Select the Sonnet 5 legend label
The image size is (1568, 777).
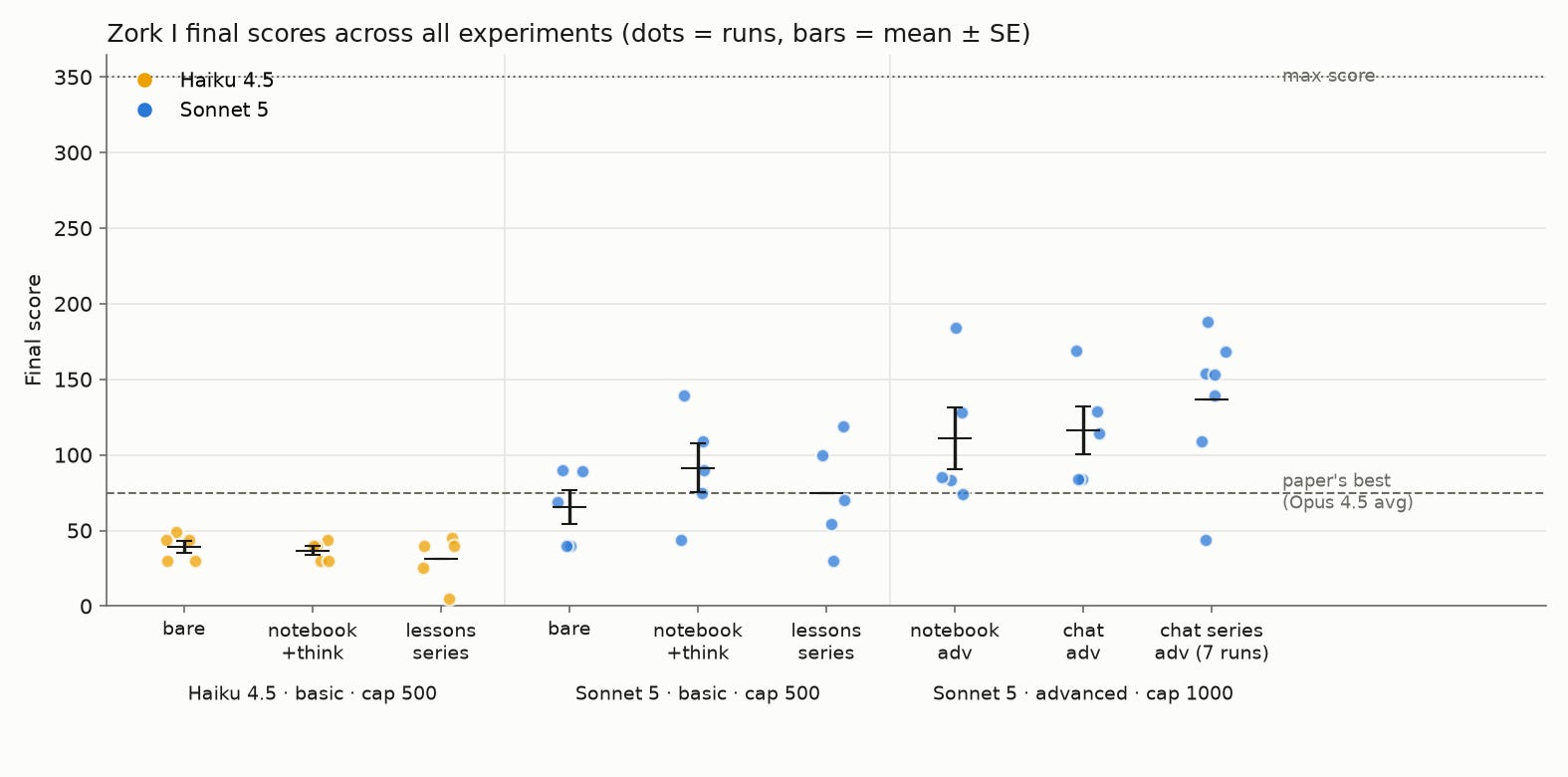coord(224,110)
